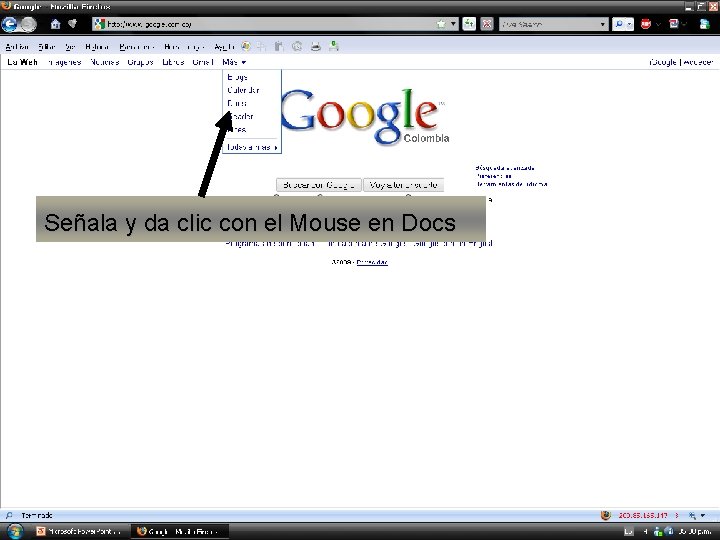Select Blogs in the Más dropdown
This screenshot has height=540, width=720.
coord(237,77)
